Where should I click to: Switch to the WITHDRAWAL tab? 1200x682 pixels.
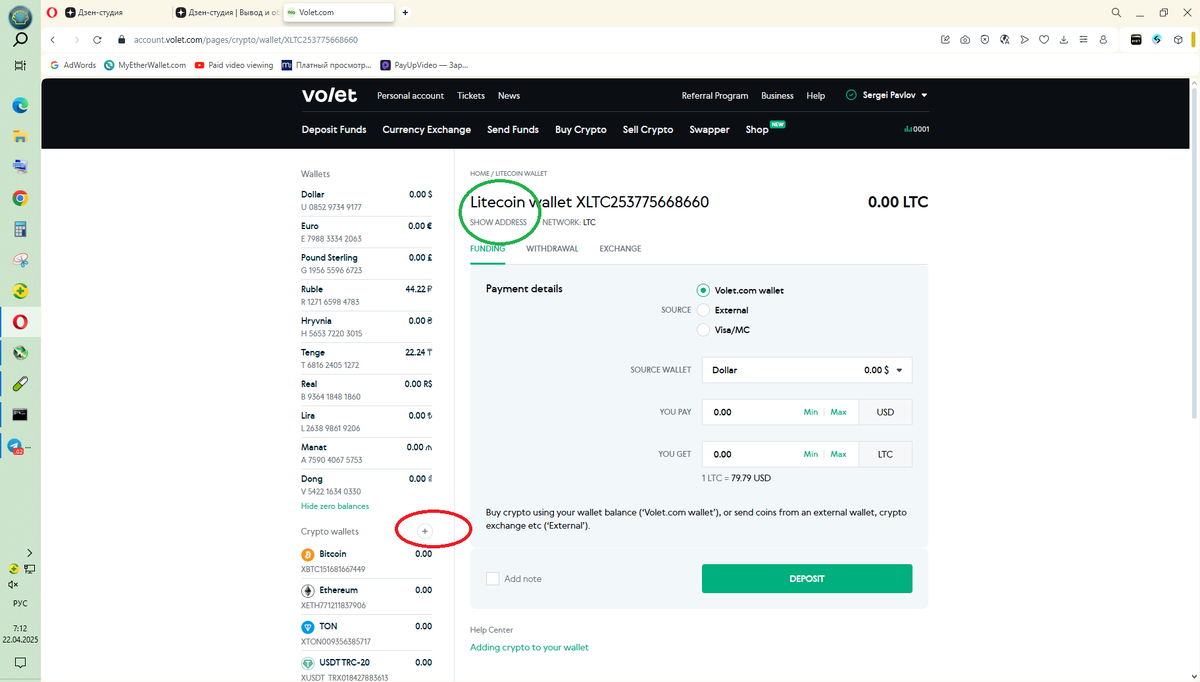click(551, 248)
